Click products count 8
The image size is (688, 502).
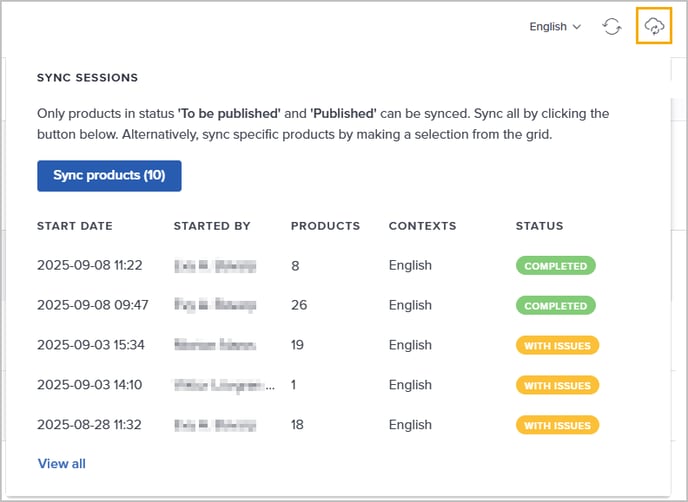pos(295,266)
